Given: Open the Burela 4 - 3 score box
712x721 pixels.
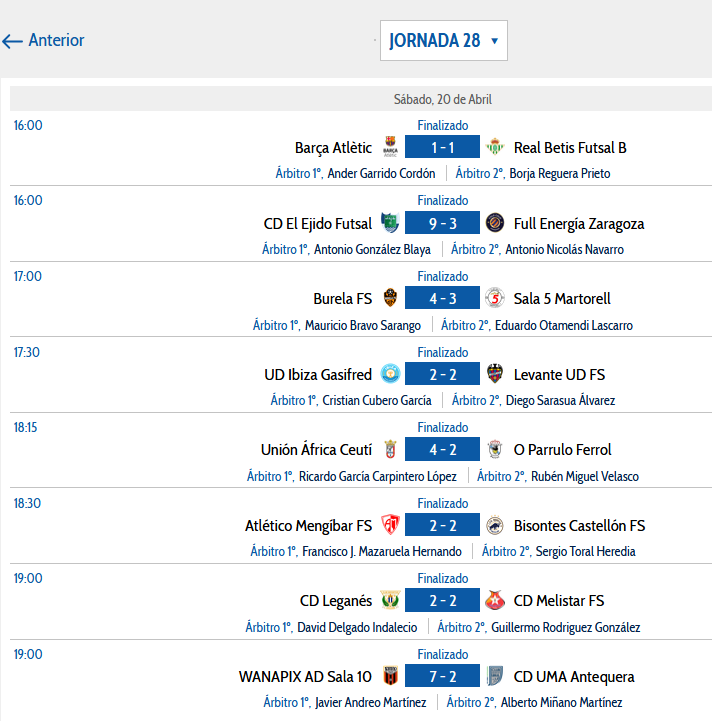Looking at the screenshot, I should coord(443,298).
